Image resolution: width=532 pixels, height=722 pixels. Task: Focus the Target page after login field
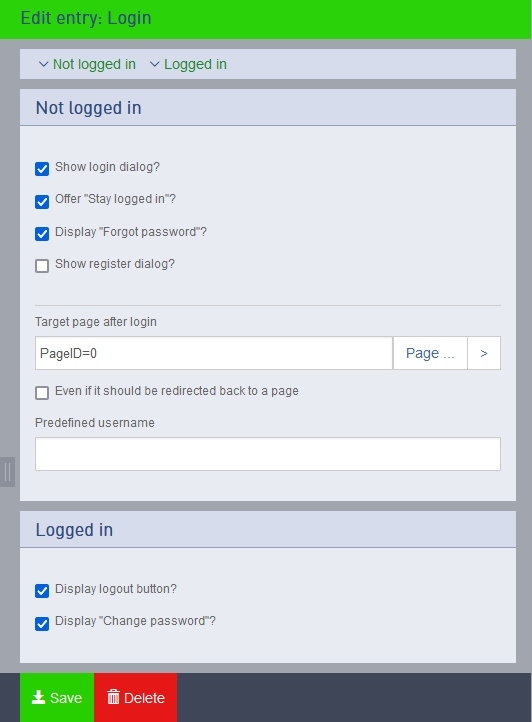pos(214,353)
